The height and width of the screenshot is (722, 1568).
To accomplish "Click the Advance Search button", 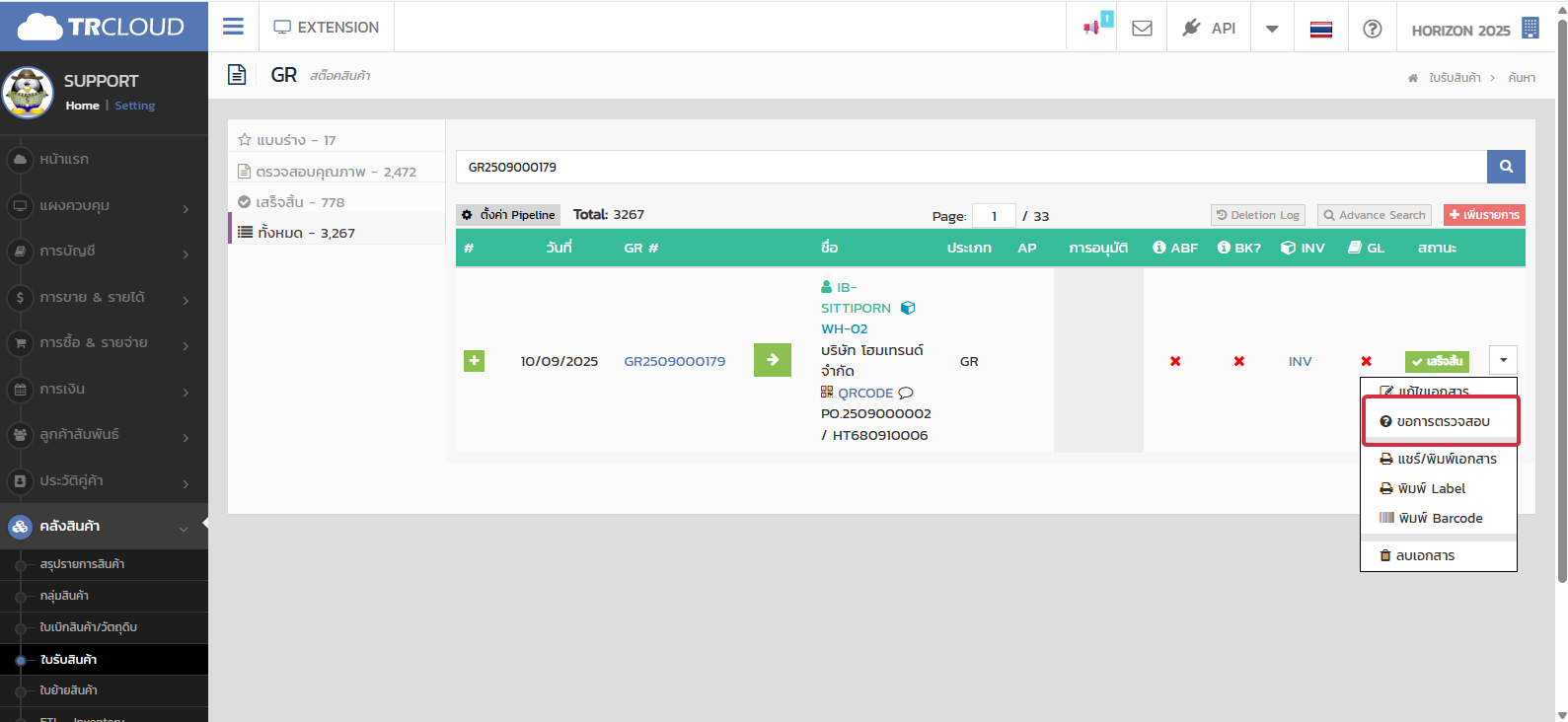I will tap(1374, 215).
